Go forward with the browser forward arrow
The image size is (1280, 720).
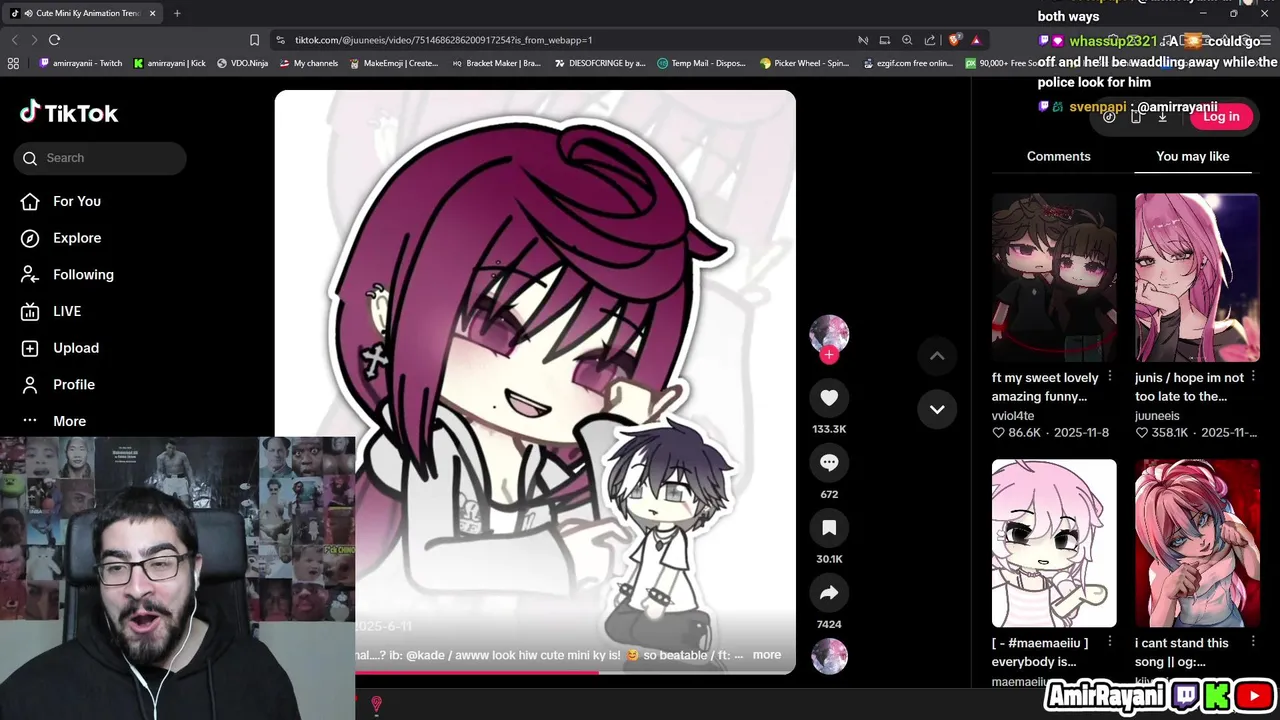[33, 40]
